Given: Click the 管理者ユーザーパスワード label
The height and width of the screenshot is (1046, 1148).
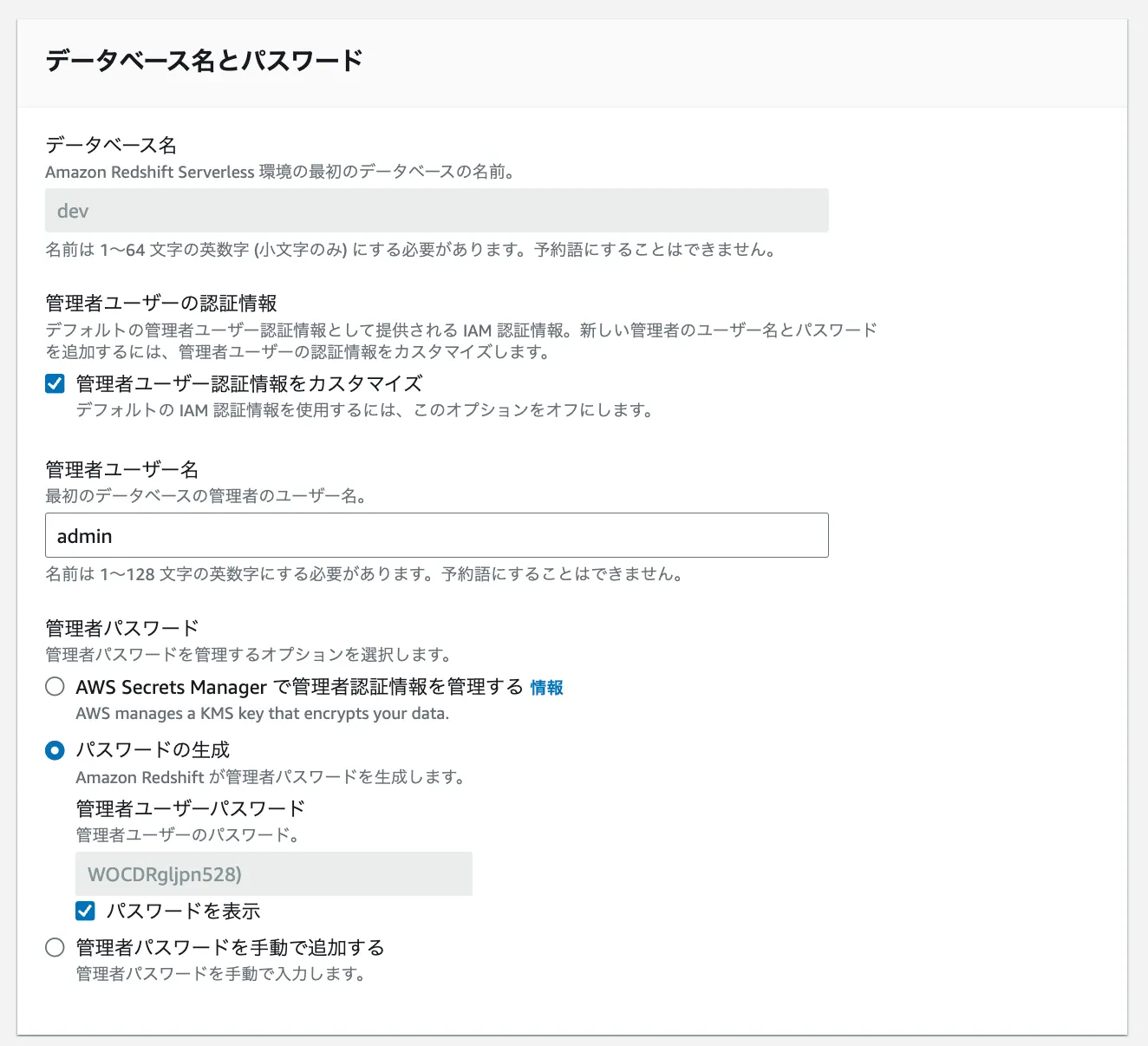Looking at the screenshot, I should pos(191,808).
